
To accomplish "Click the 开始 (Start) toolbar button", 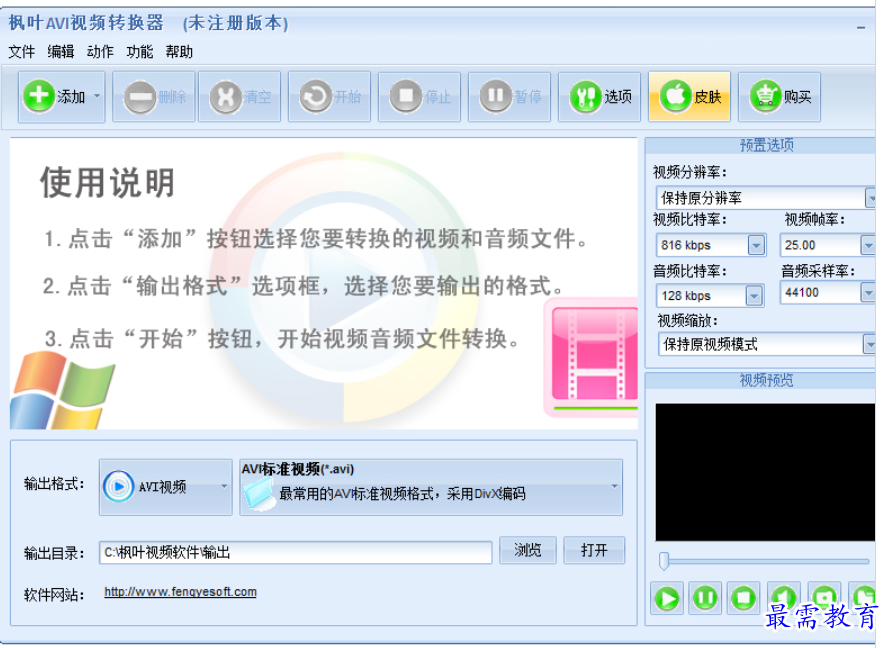I will (329, 97).
